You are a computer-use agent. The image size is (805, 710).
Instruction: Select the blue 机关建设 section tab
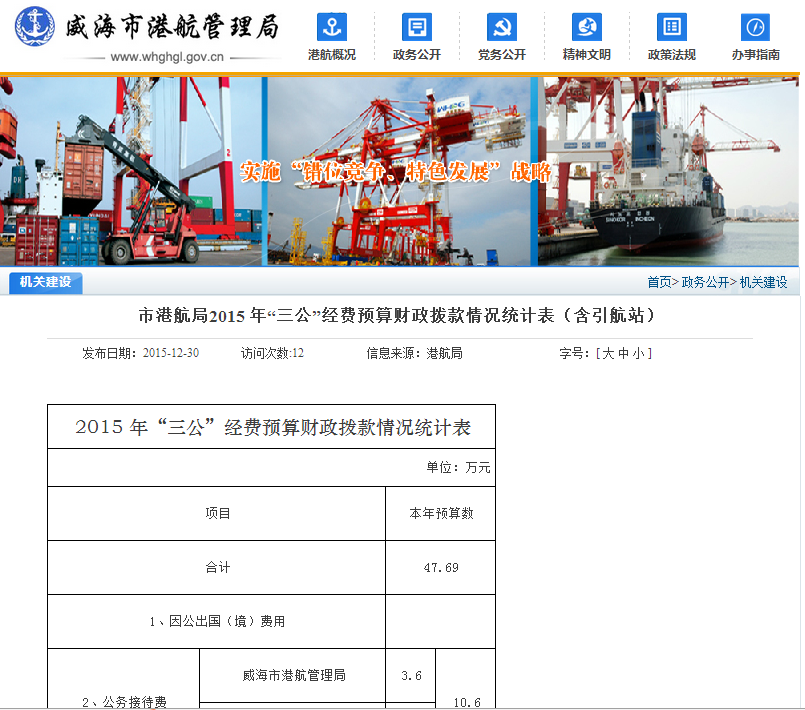coord(45,282)
